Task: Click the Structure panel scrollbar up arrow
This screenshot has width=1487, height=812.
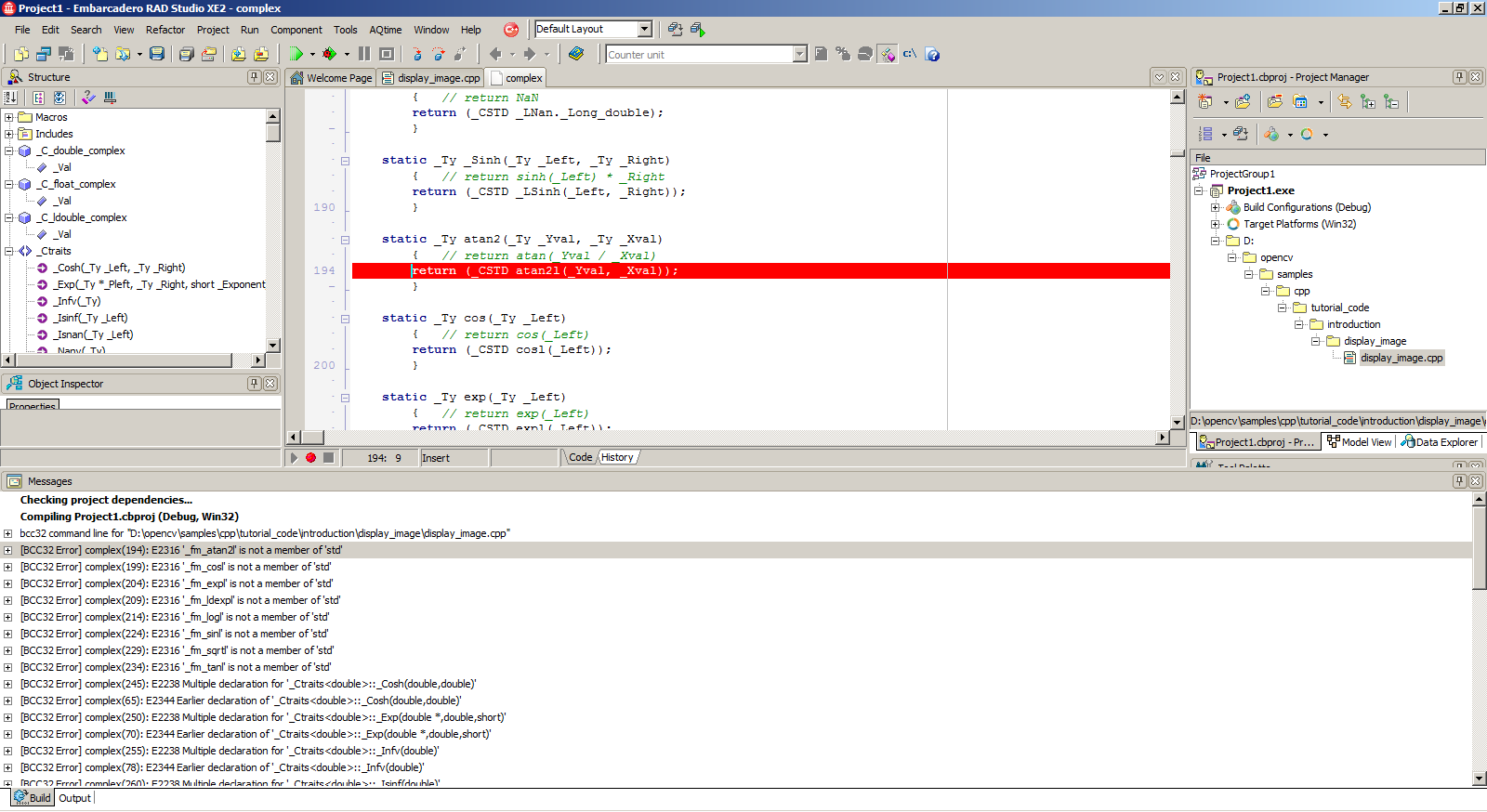Action: coord(273,116)
